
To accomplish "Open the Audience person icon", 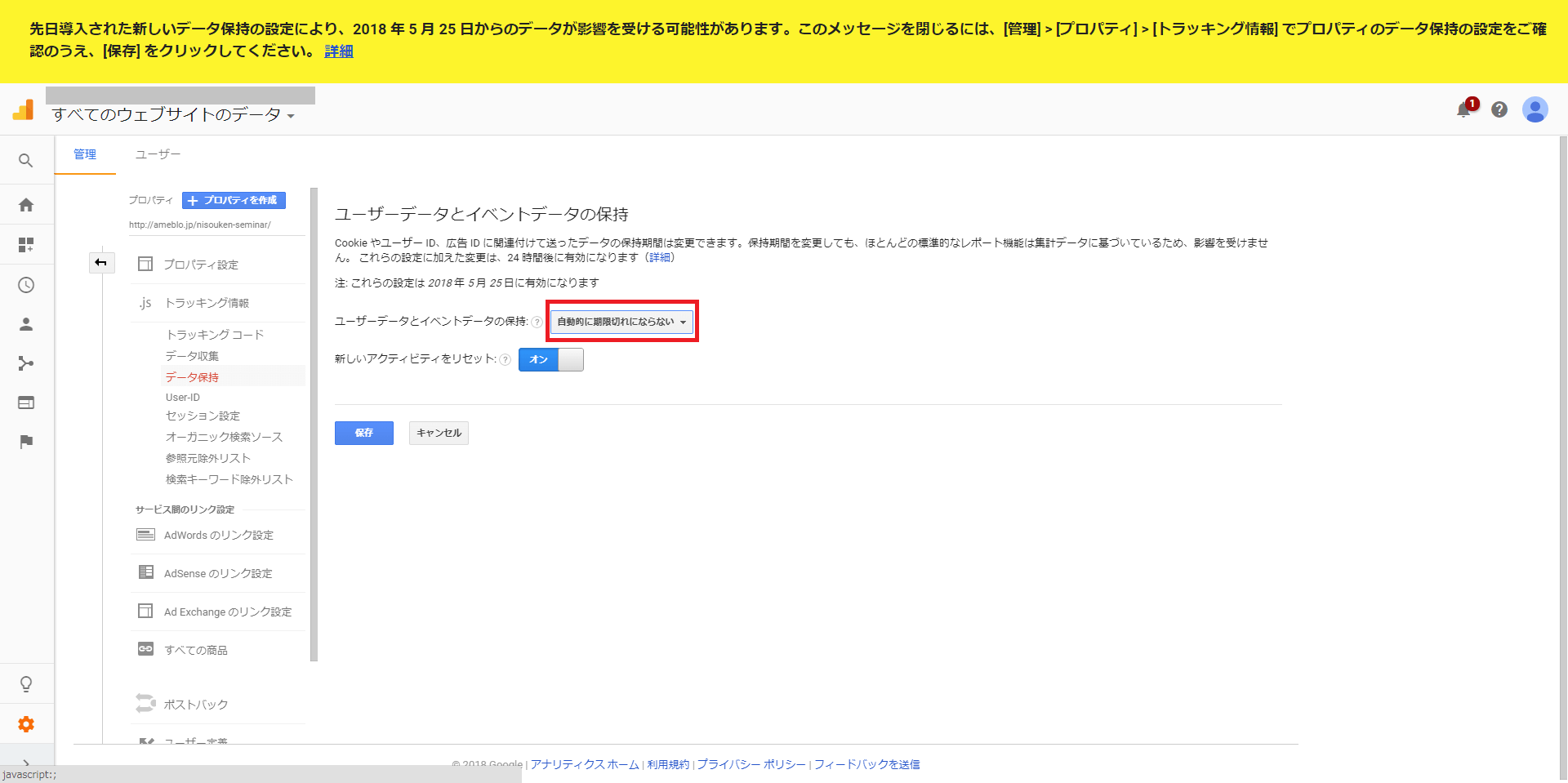I will click(x=26, y=324).
